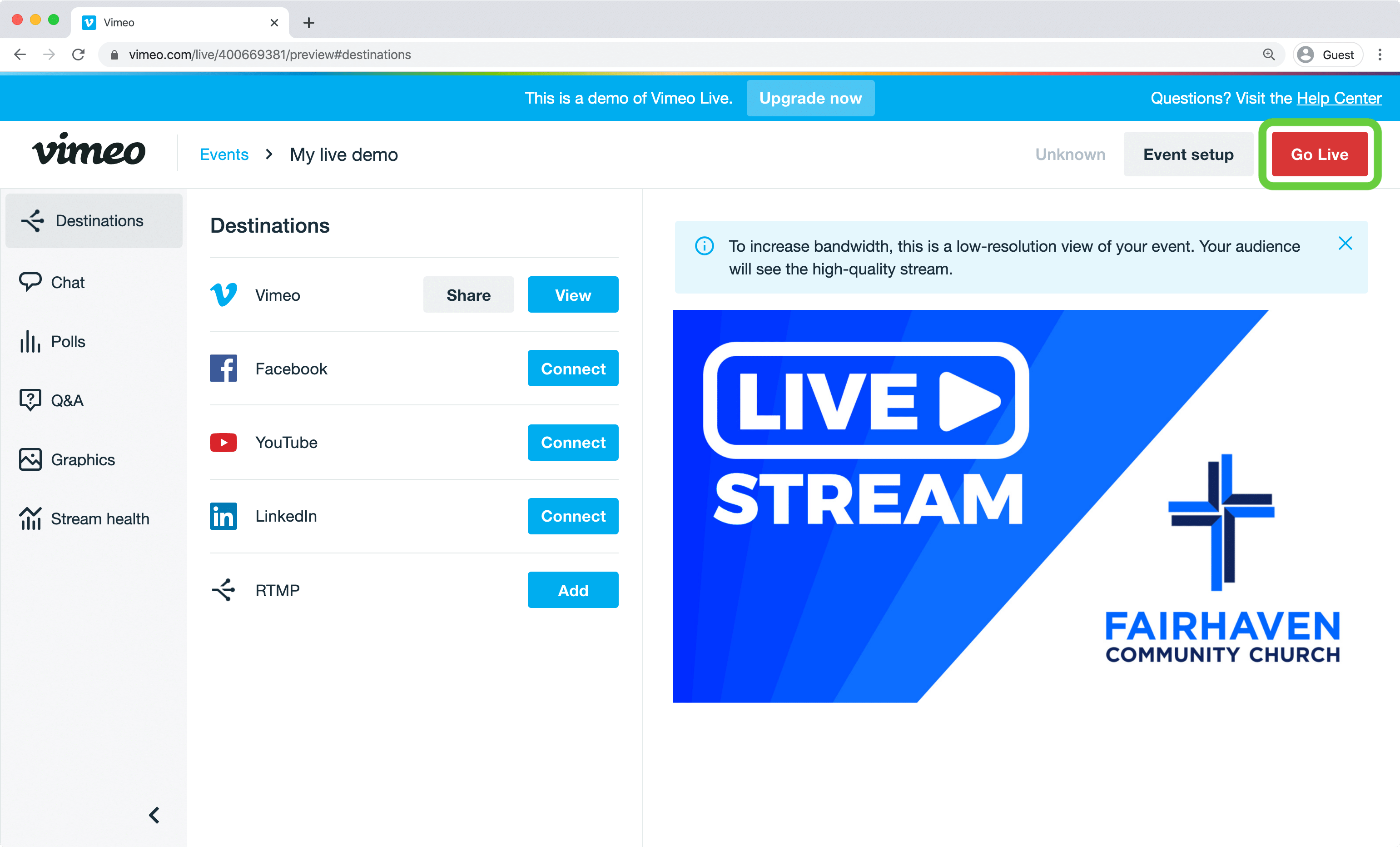Connect YouTube destination

pos(573,442)
